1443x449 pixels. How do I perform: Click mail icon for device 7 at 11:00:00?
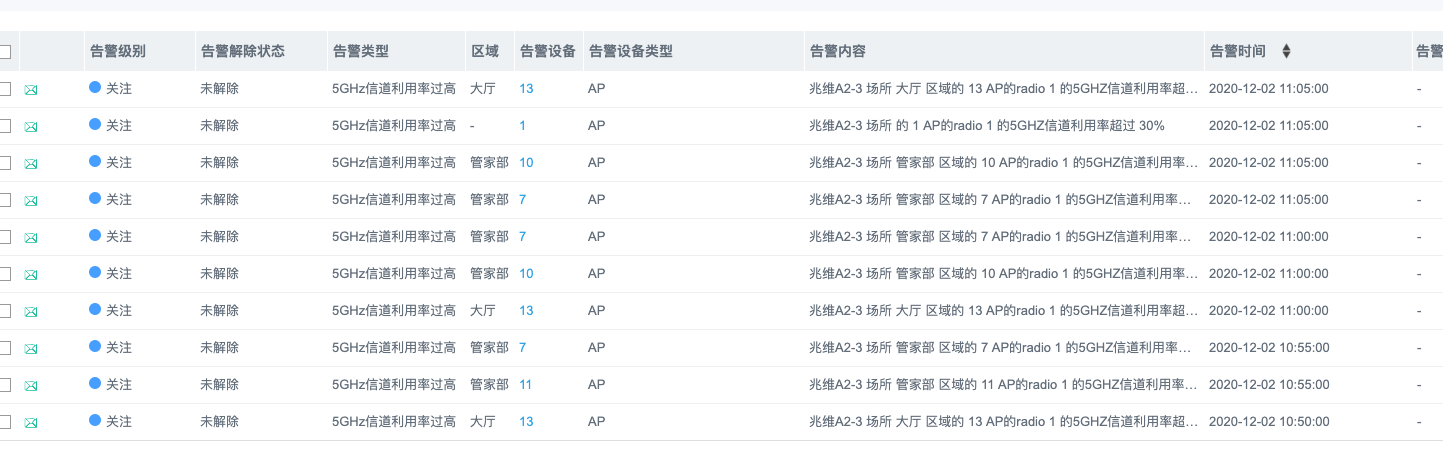[31, 238]
